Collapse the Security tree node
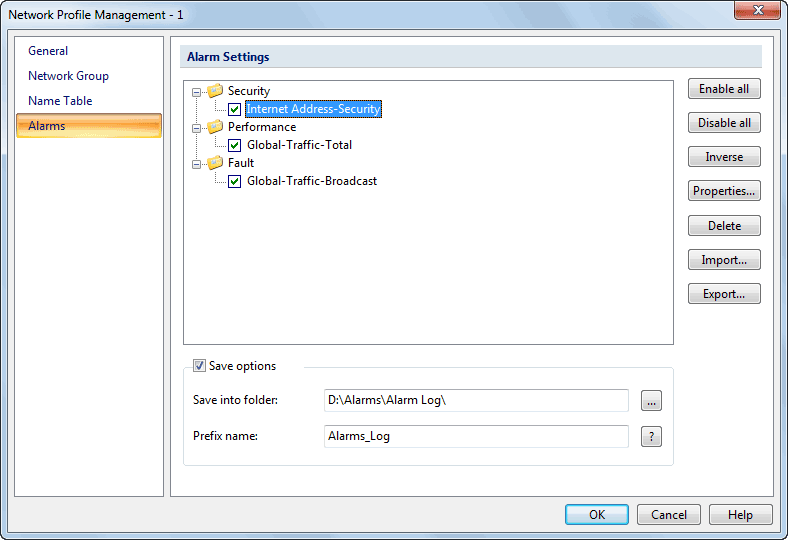Image resolution: width=788 pixels, height=540 pixels. [x=196, y=92]
